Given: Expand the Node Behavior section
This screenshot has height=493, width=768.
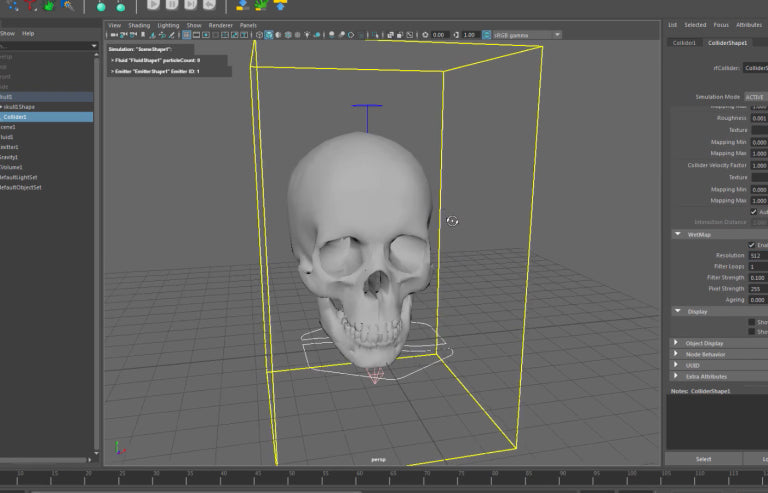Looking at the screenshot, I should [676, 354].
